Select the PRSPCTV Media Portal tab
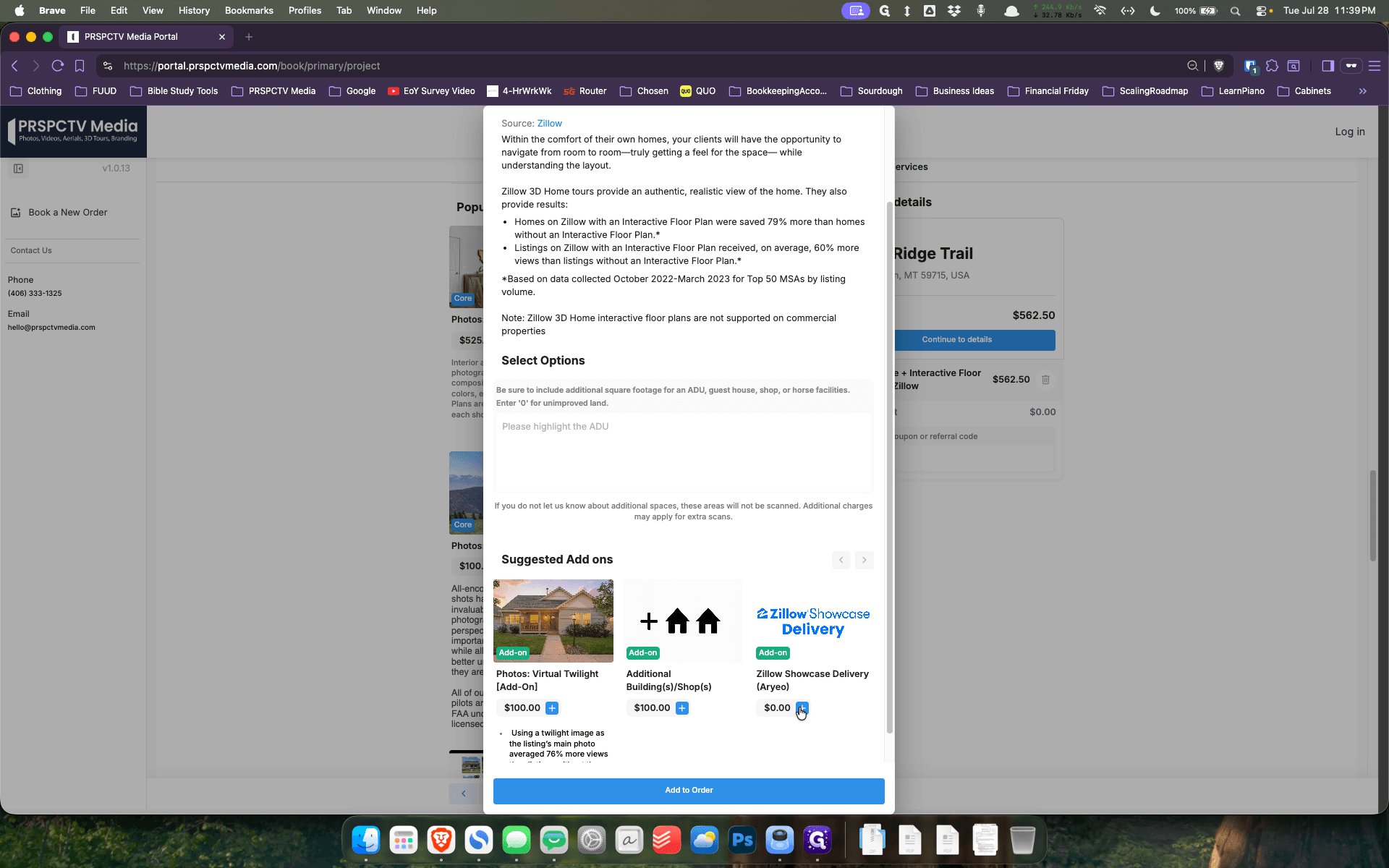This screenshot has width=1389, height=868. 147,37
